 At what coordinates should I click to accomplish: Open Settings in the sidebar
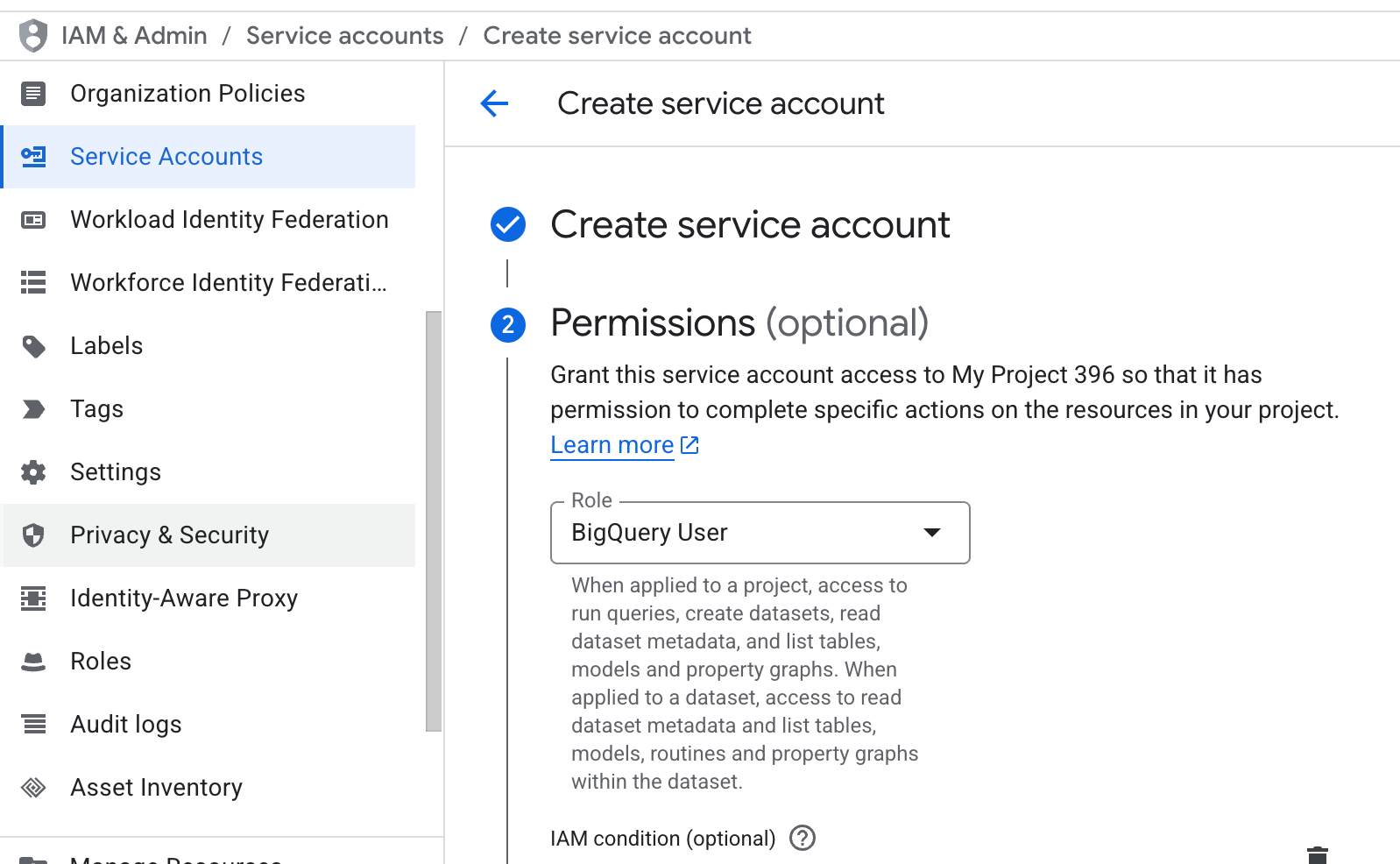(209, 472)
